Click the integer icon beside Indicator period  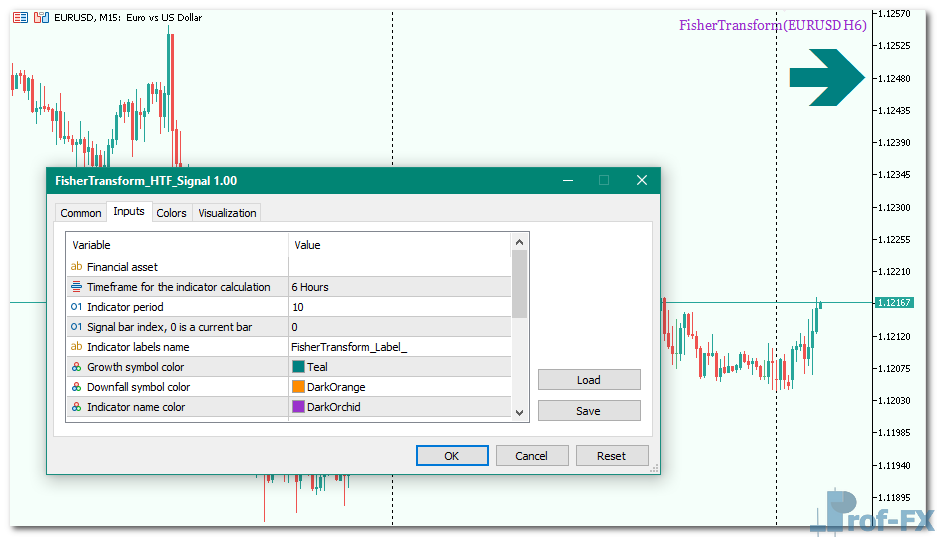(x=76, y=307)
